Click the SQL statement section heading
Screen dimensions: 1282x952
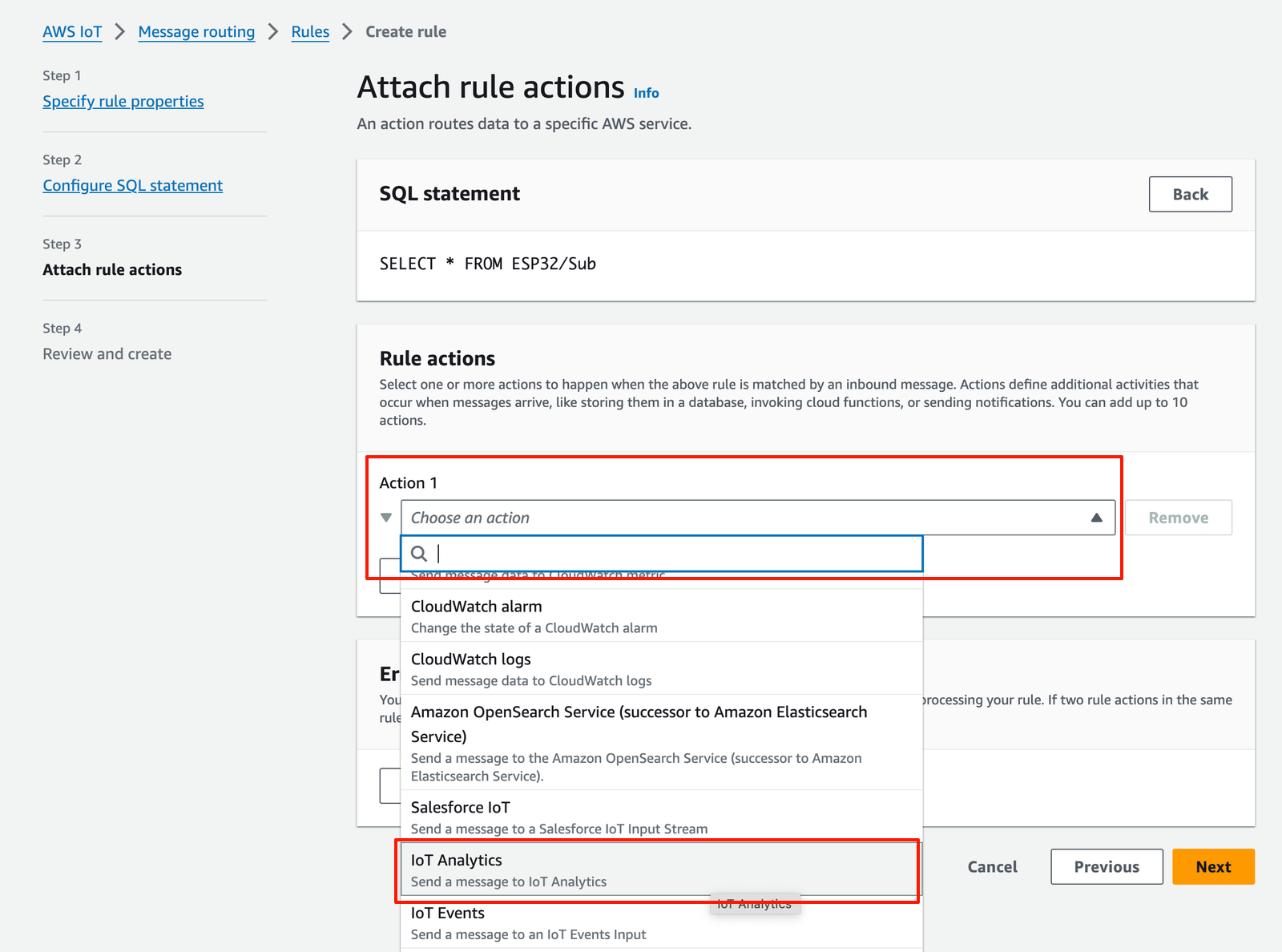click(x=450, y=194)
